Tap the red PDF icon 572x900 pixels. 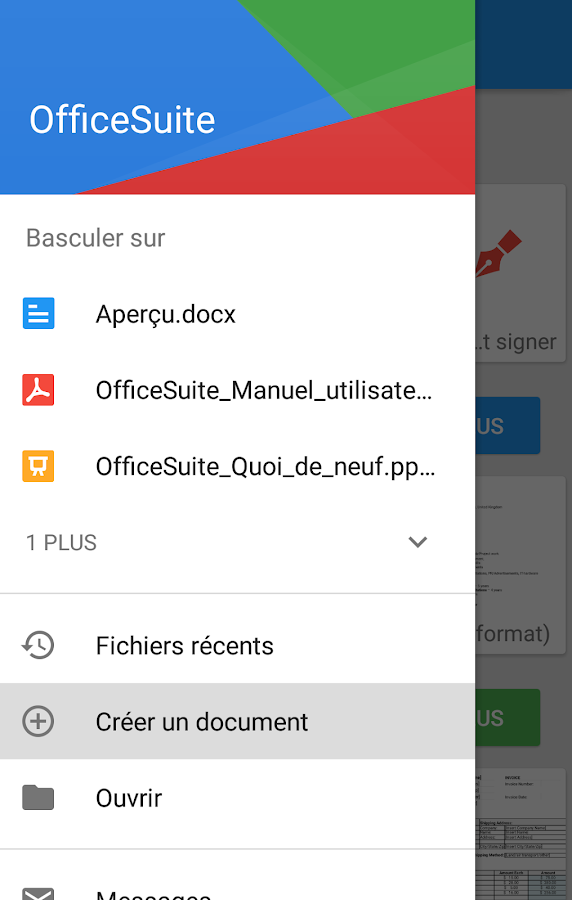38,390
